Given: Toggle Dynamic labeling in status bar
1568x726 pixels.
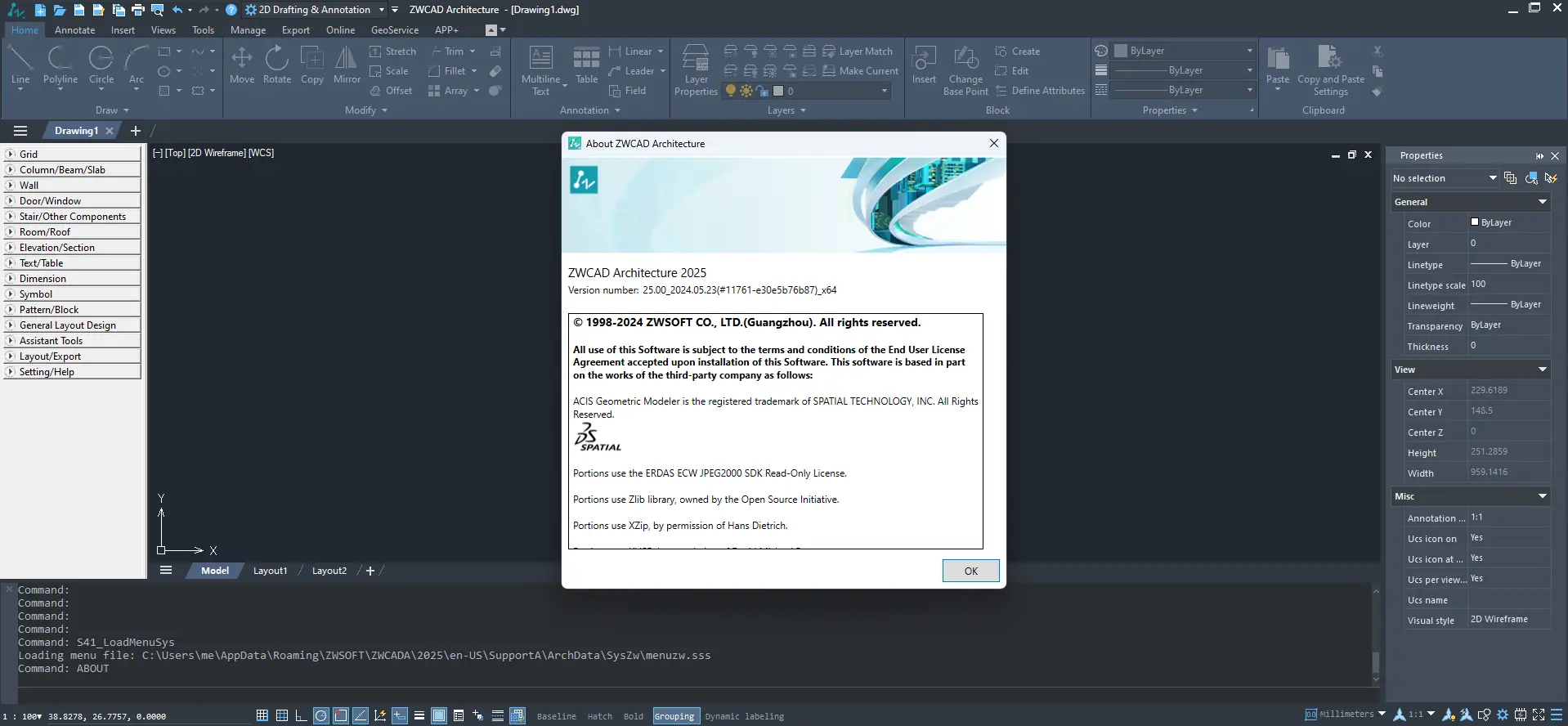Looking at the screenshot, I should pyautogui.click(x=745, y=716).
